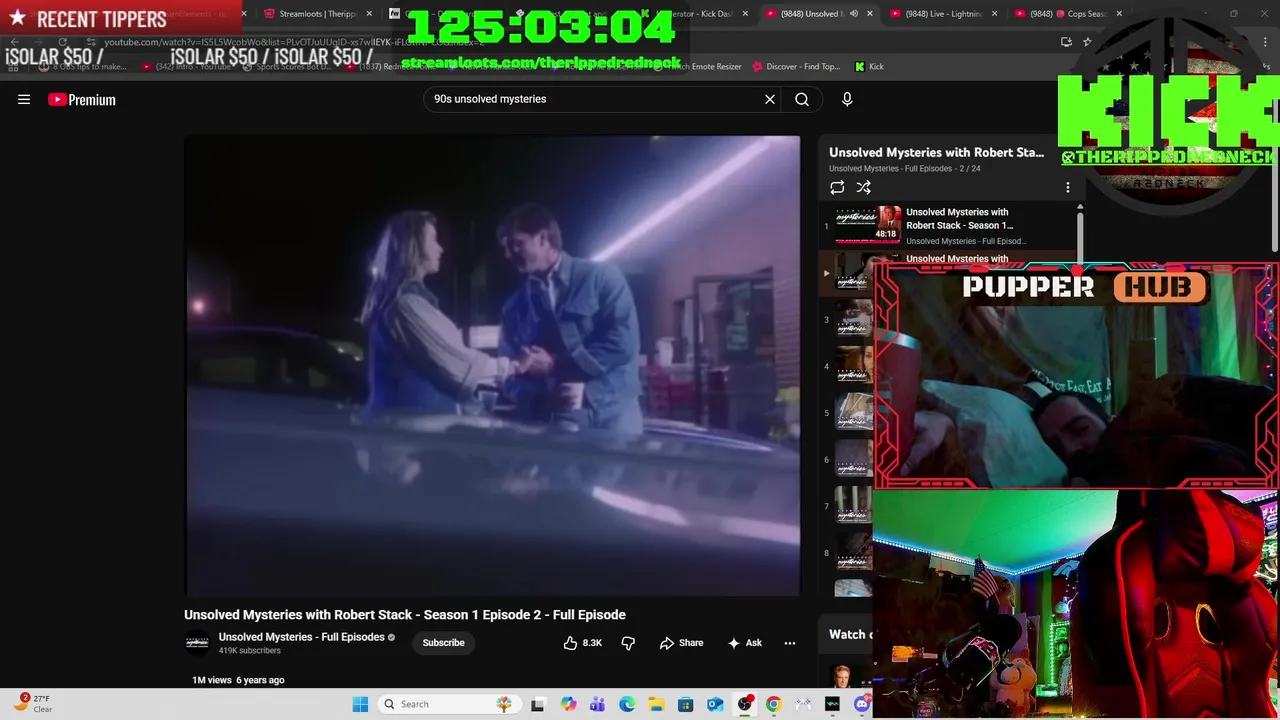Select playlist item number 3 thumbnail
This screenshot has width=1280, height=720.
pos(853,319)
